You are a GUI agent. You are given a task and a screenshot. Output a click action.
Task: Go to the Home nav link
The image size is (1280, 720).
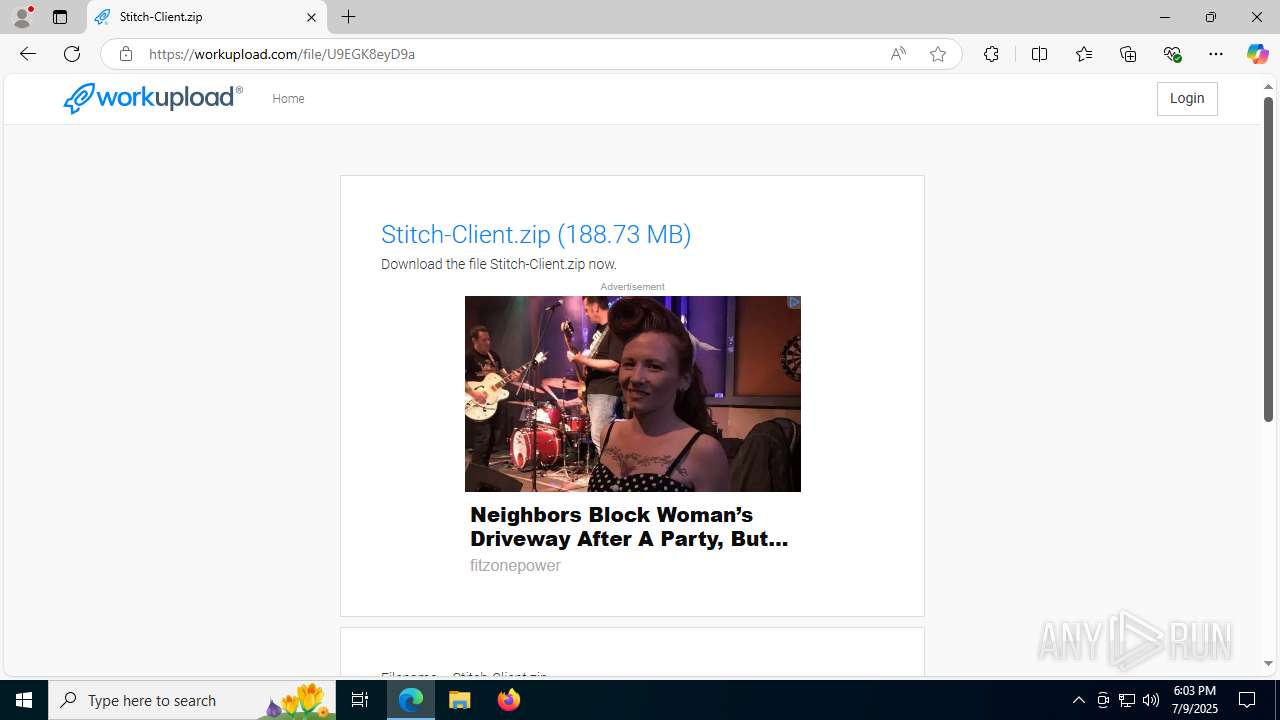288,98
